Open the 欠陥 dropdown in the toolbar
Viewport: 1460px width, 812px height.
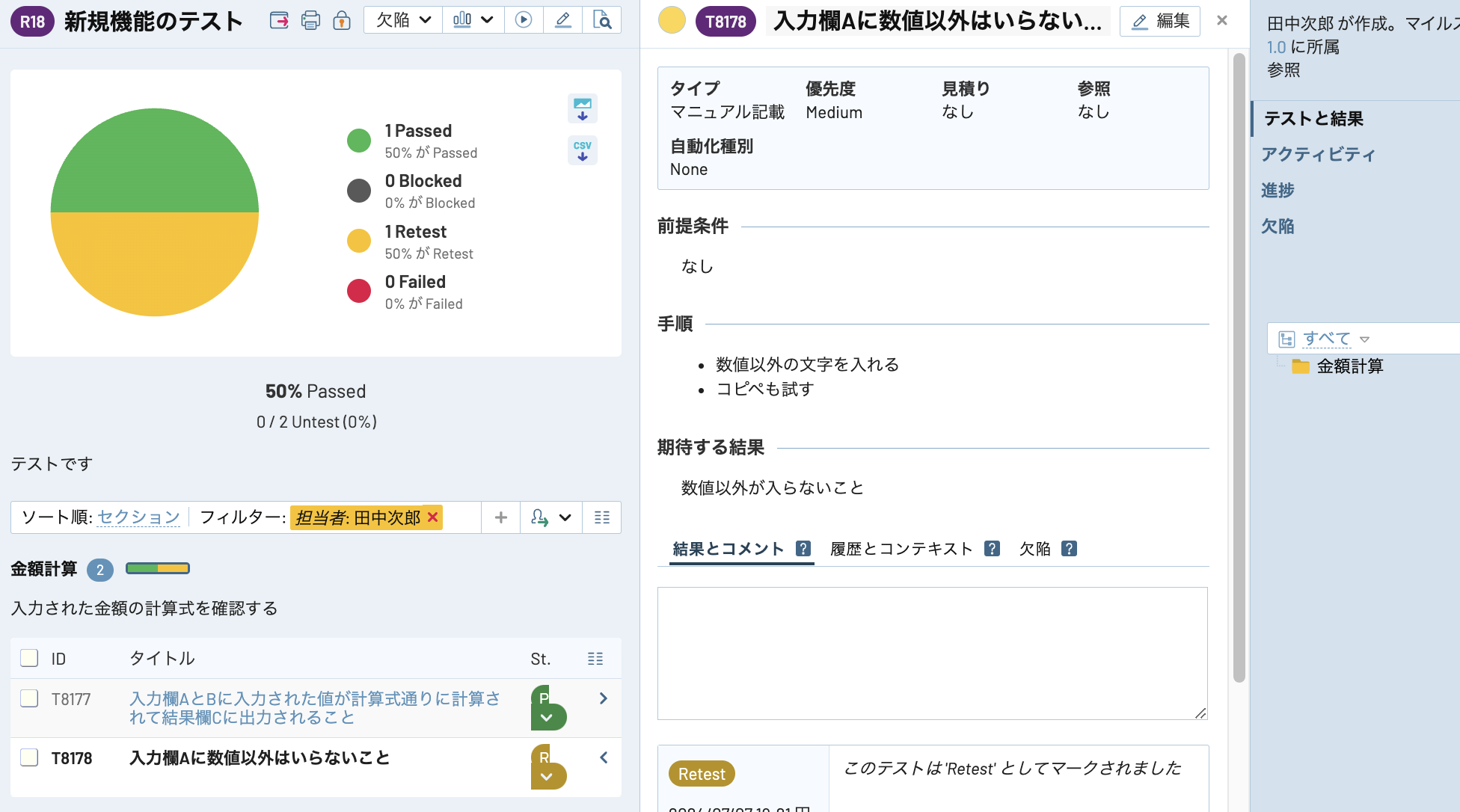click(x=402, y=20)
